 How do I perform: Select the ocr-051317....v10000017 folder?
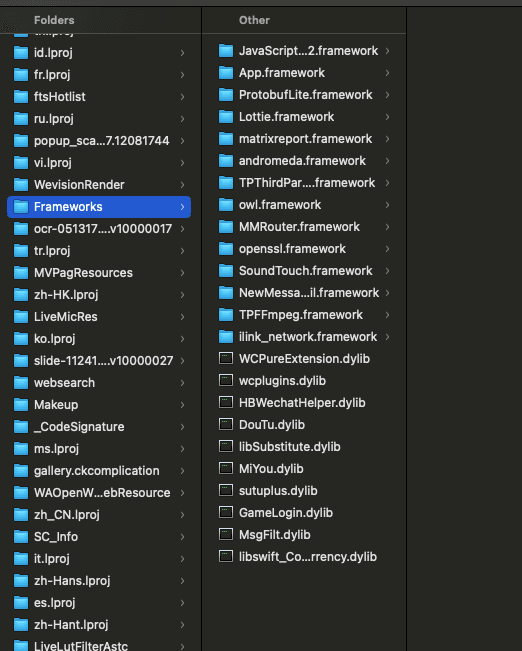point(103,229)
